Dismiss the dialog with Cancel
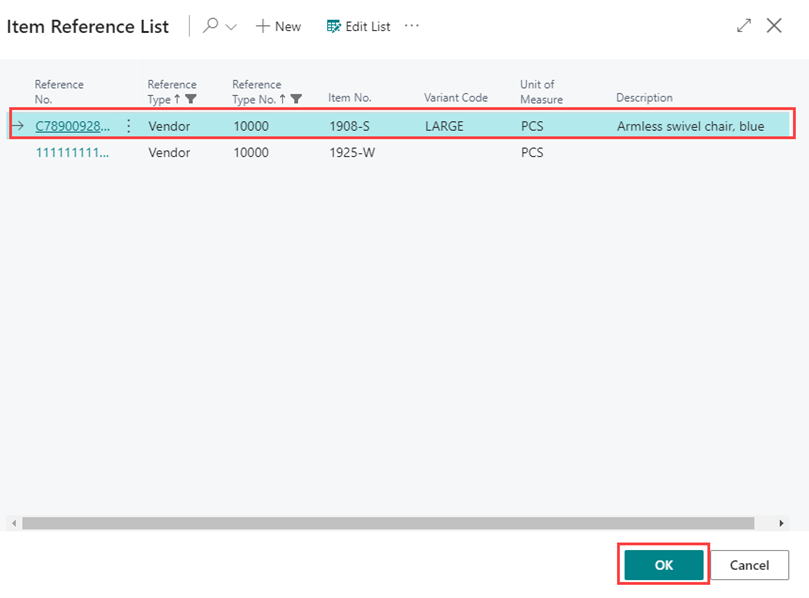The image size is (809, 598). [749, 565]
